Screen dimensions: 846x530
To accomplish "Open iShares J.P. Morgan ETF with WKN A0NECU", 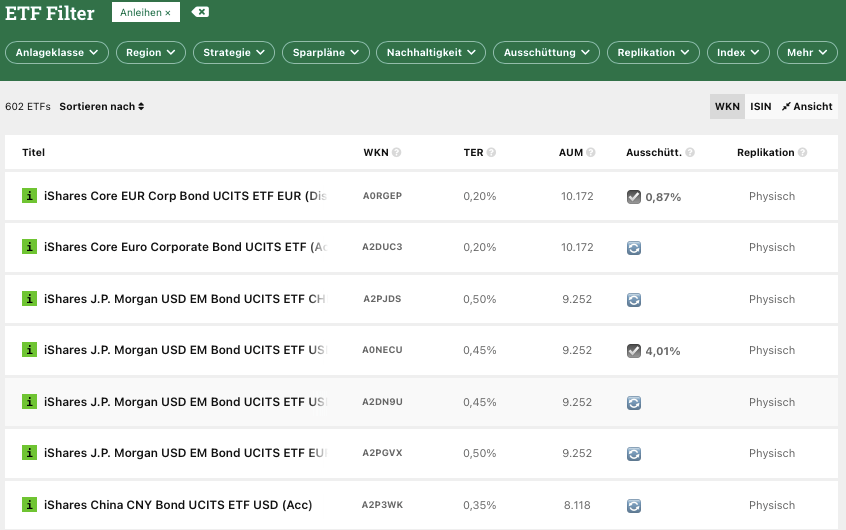I will [185, 350].
